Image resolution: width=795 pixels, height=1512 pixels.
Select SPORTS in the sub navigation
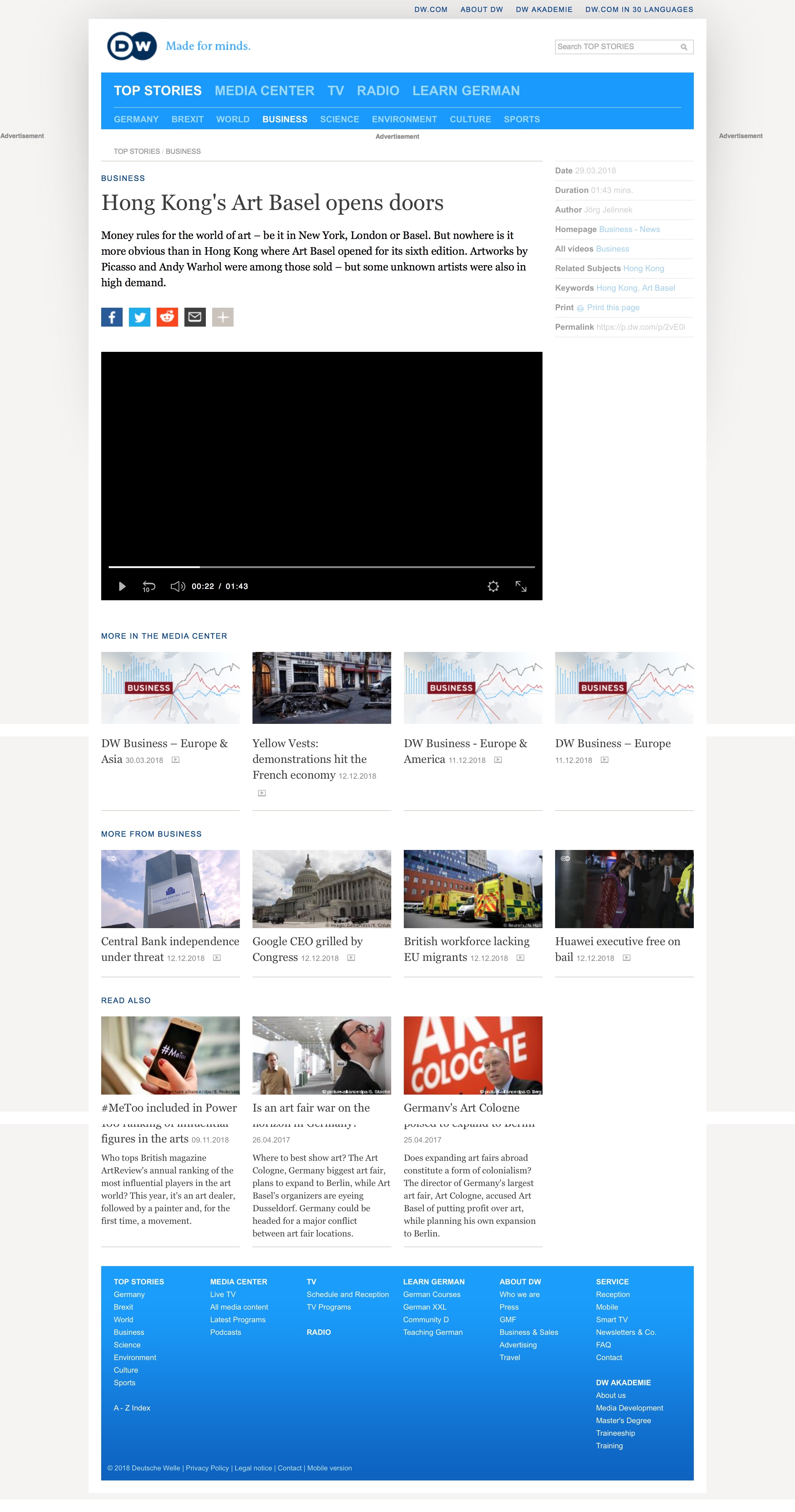point(522,119)
